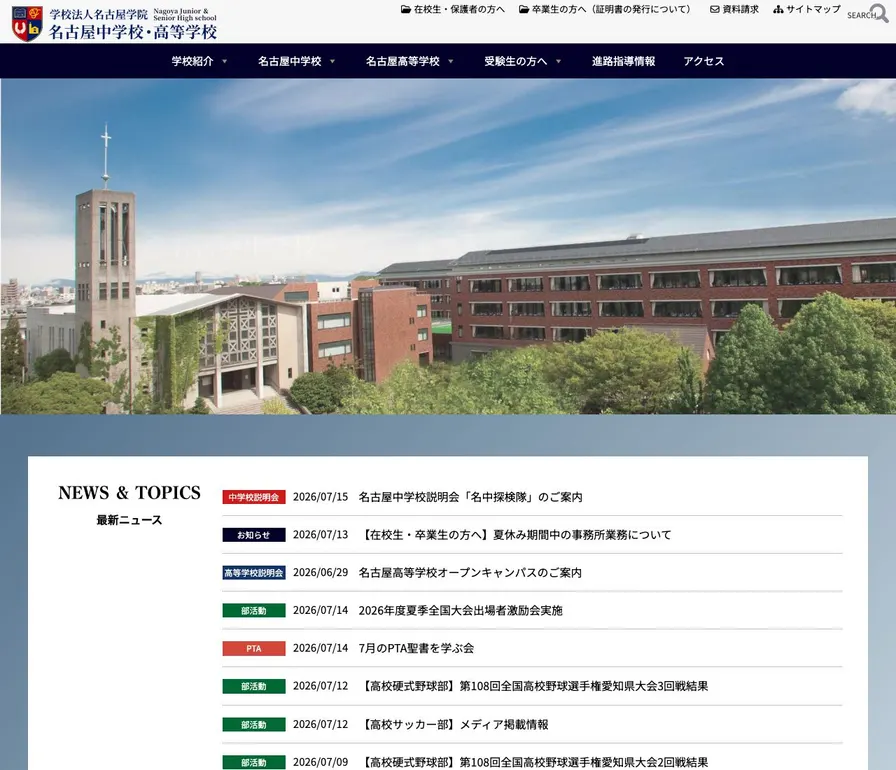This screenshot has height=770, width=896.
Task: Click Nagoya Junior & Senior High school text
Action: tap(185, 14)
